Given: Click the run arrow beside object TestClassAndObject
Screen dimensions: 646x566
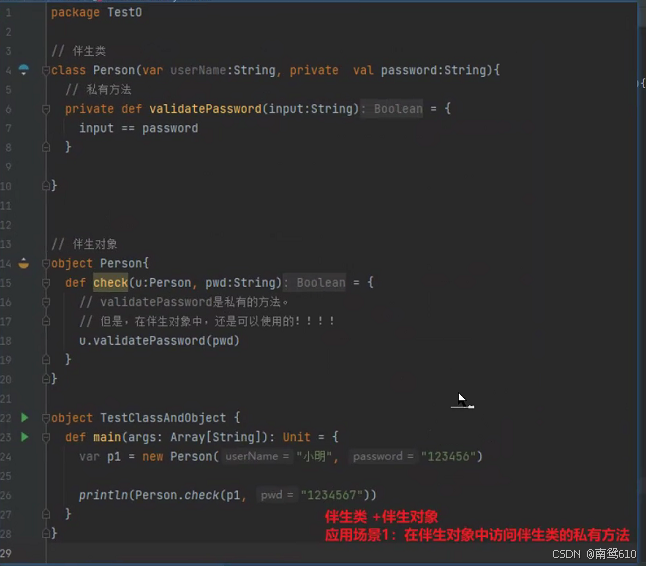Looking at the screenshot, I should 25,418.
